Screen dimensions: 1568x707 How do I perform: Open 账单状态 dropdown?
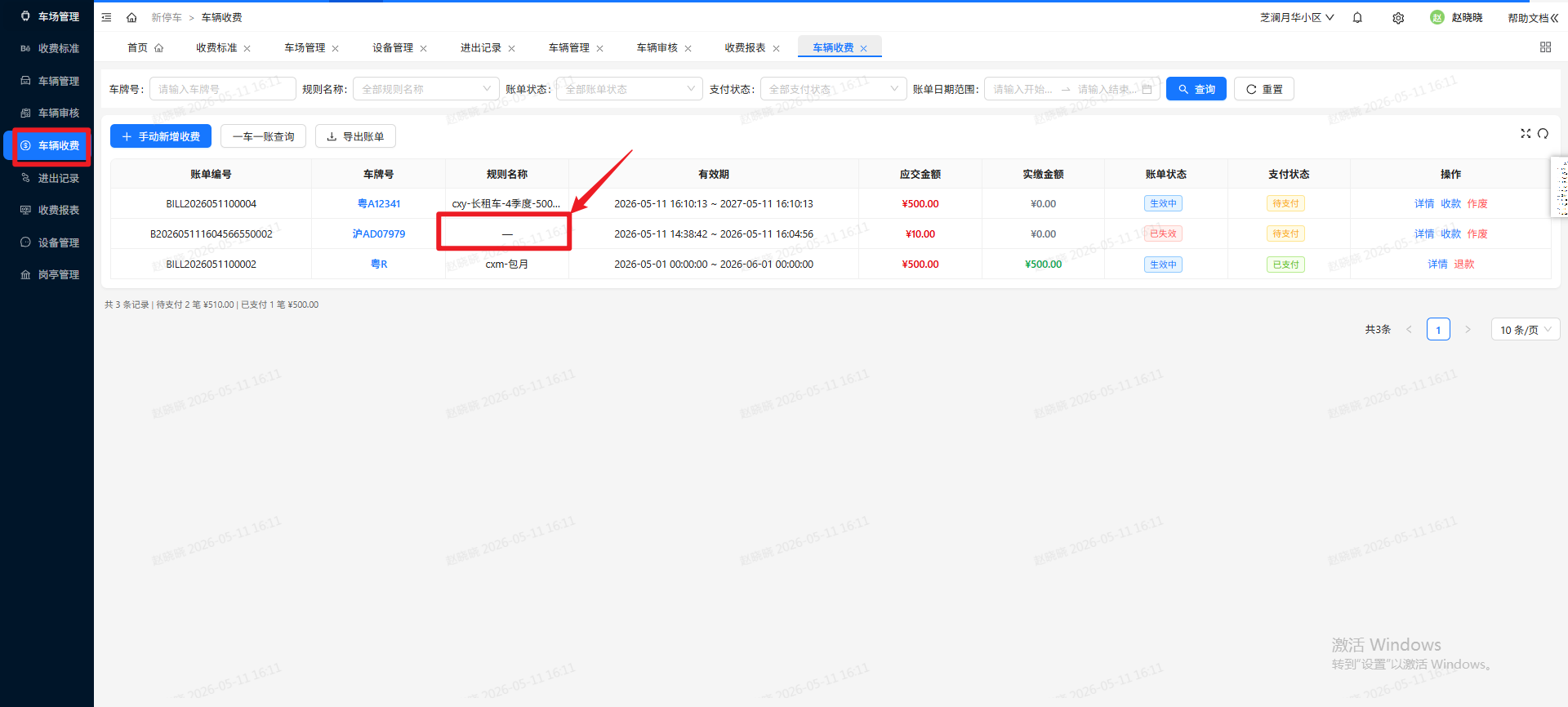click(630, 89)
